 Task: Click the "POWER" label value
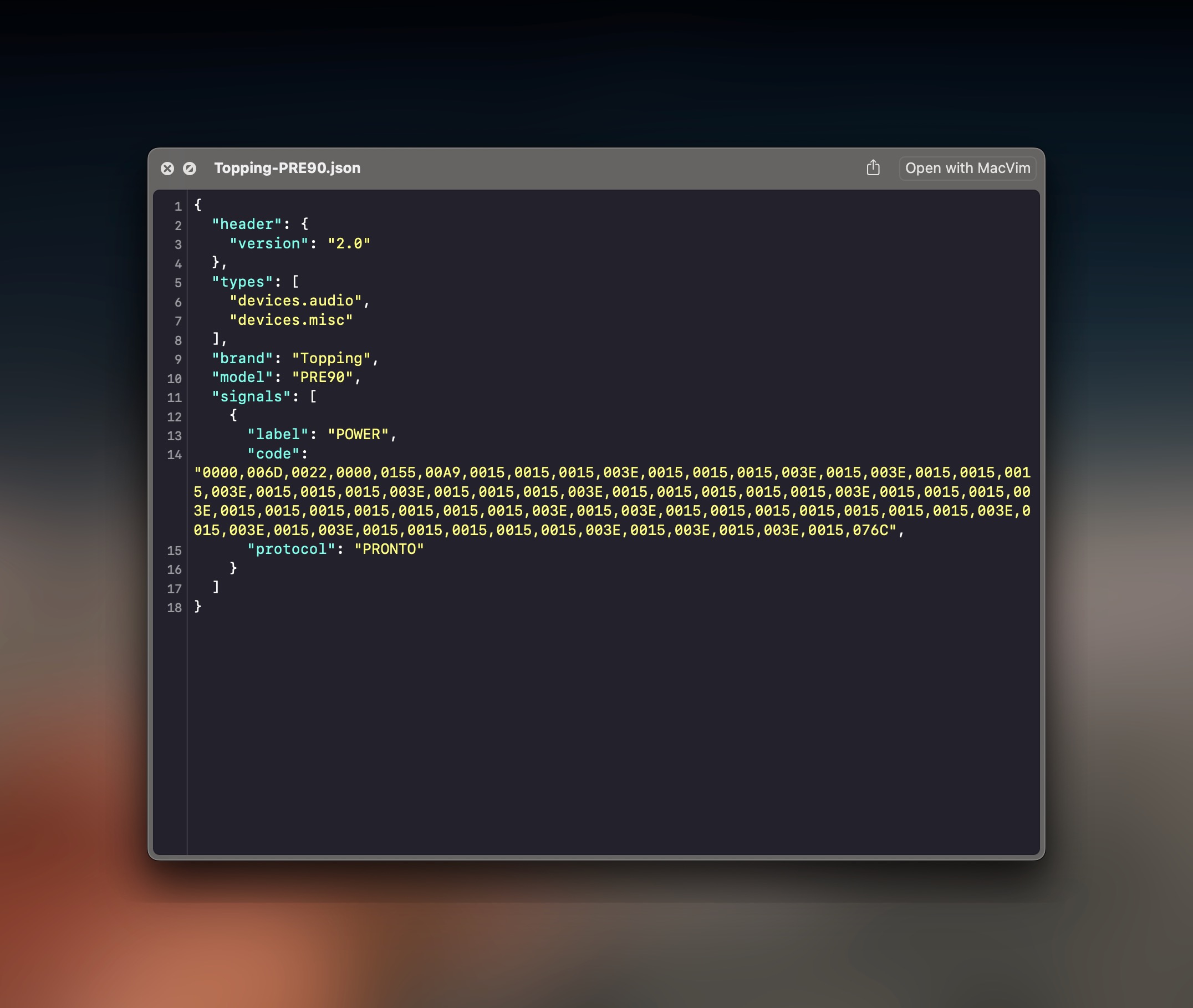[x=358, y=434]
